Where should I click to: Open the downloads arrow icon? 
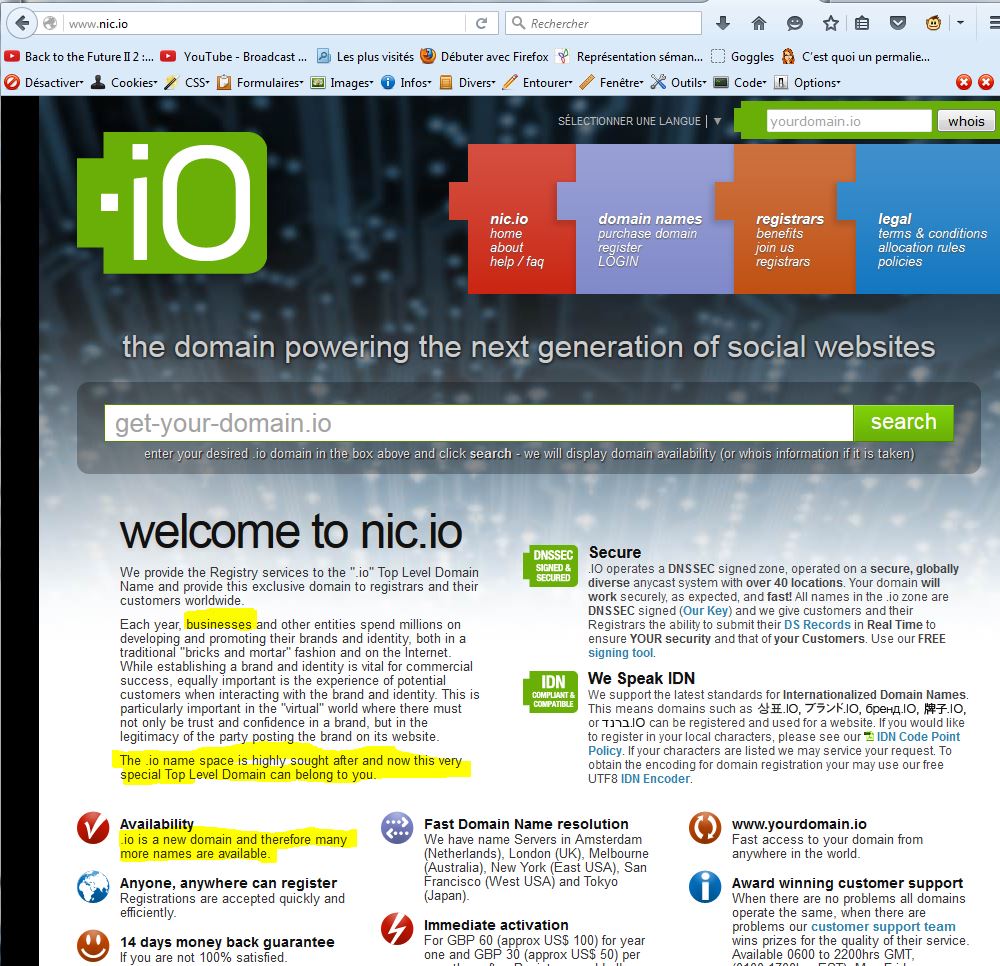(723, 24)
